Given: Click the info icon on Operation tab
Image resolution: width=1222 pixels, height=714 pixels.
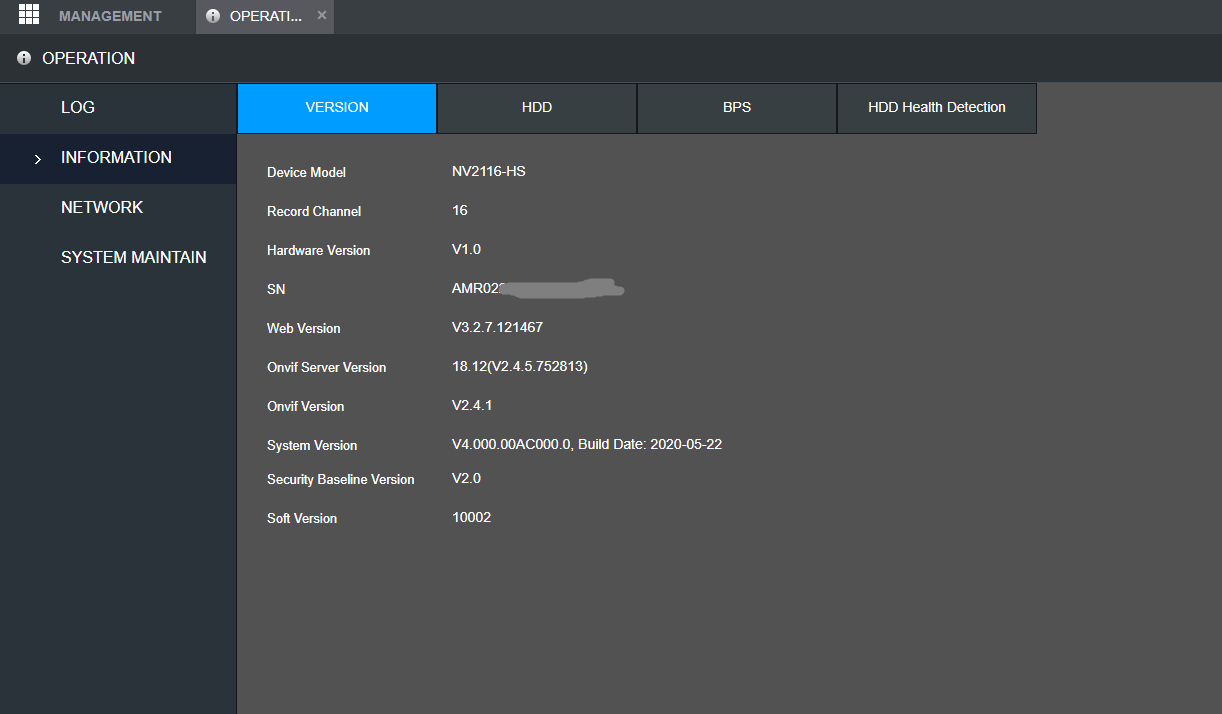Looking at the screenshot, I should 213,16.
